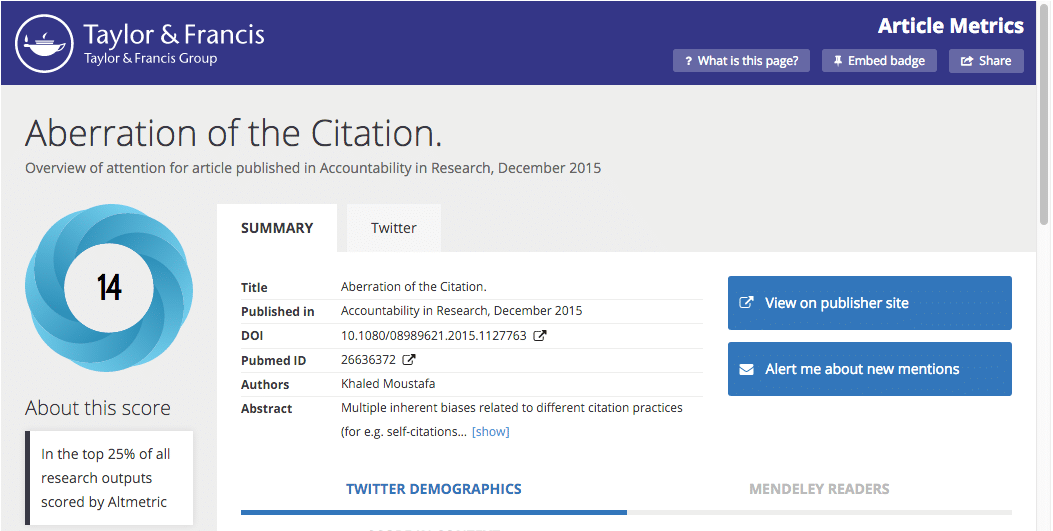Open the Altmetric score 14 donut badge

pyautogui.click(x=109, y=287)
